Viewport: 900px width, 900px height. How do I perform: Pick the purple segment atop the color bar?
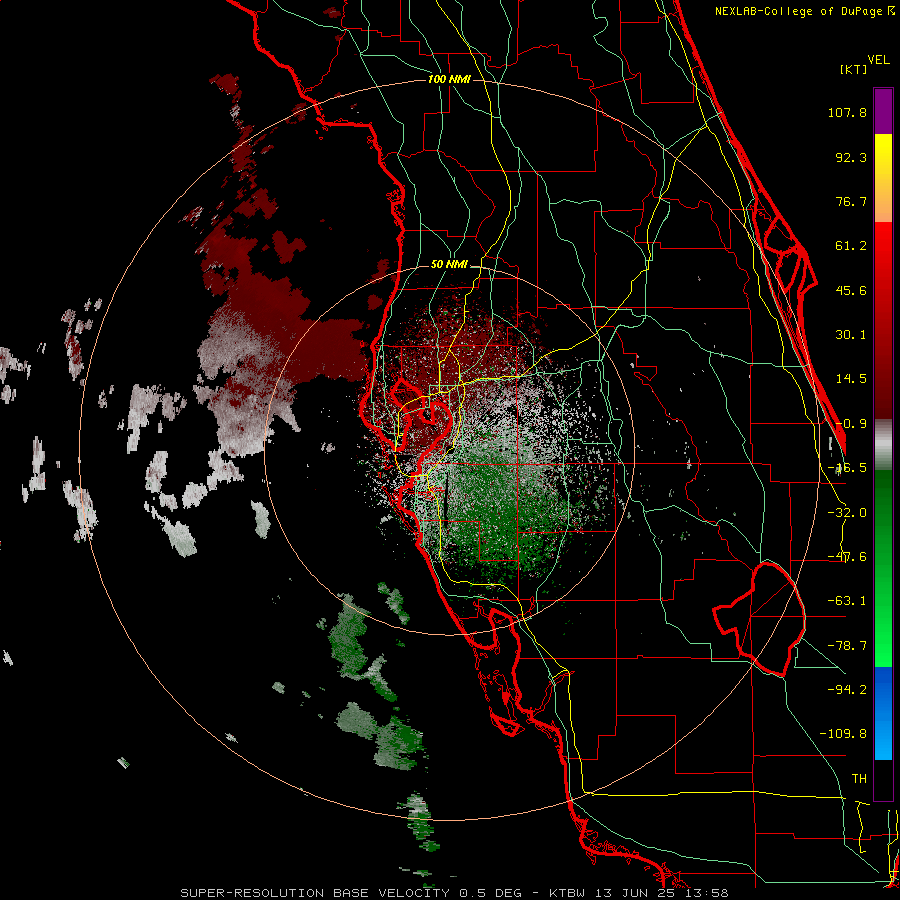tap(883, 111)
